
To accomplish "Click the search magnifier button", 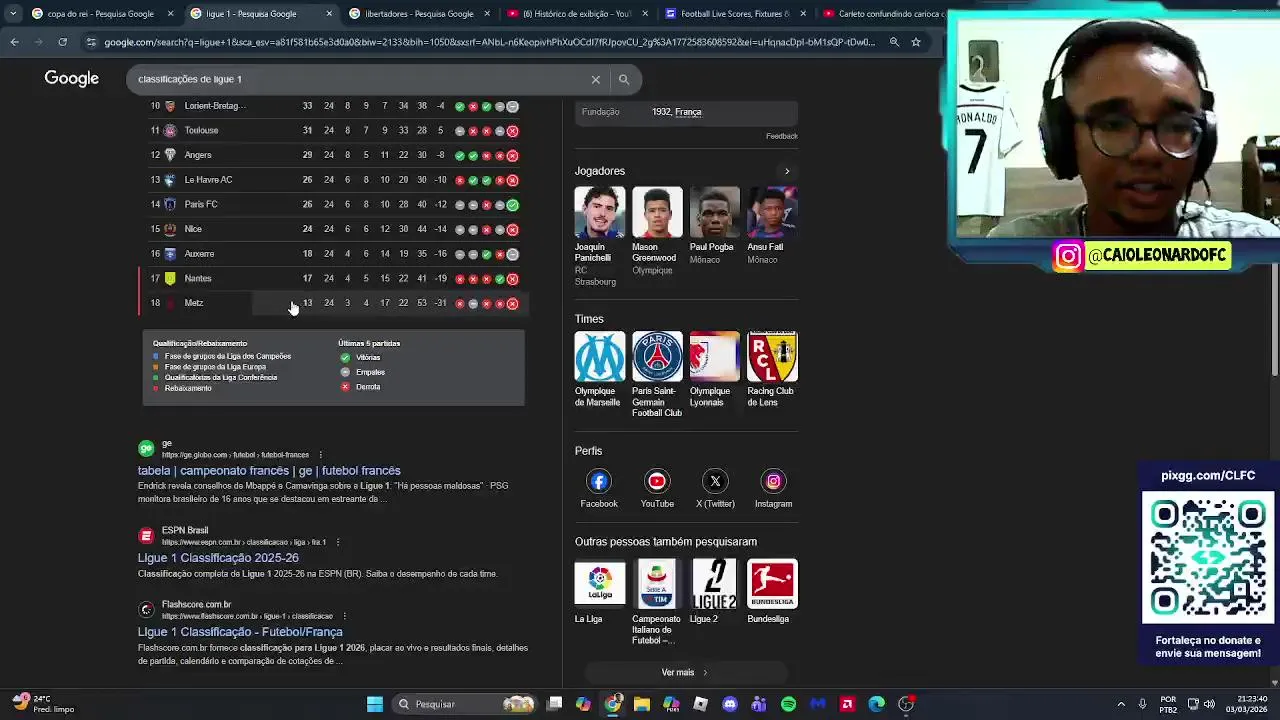I will [x=624, y=79].
